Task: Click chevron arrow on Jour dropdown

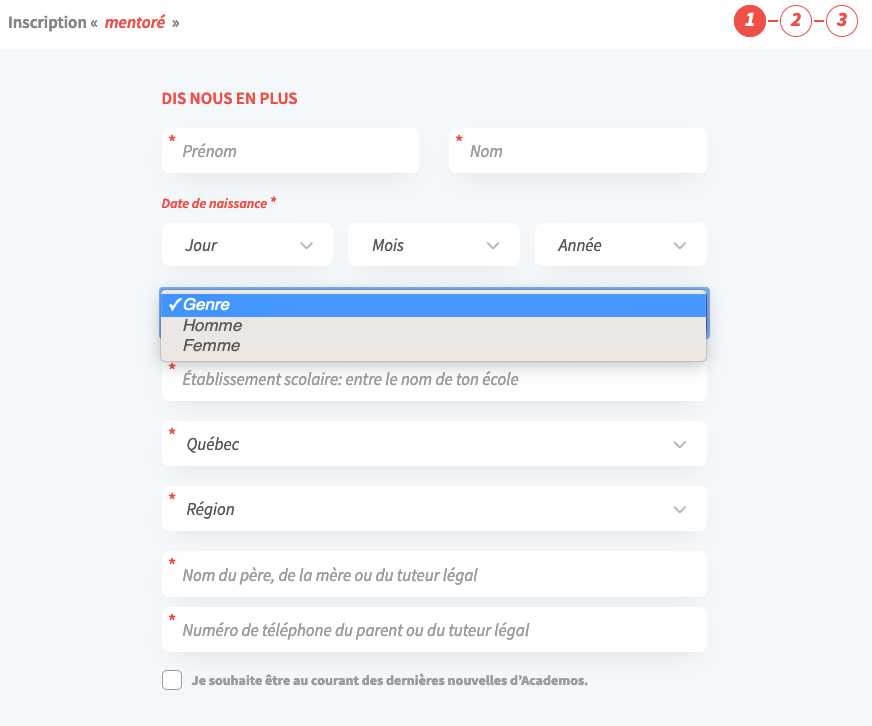Action: (x=307, y=245)
